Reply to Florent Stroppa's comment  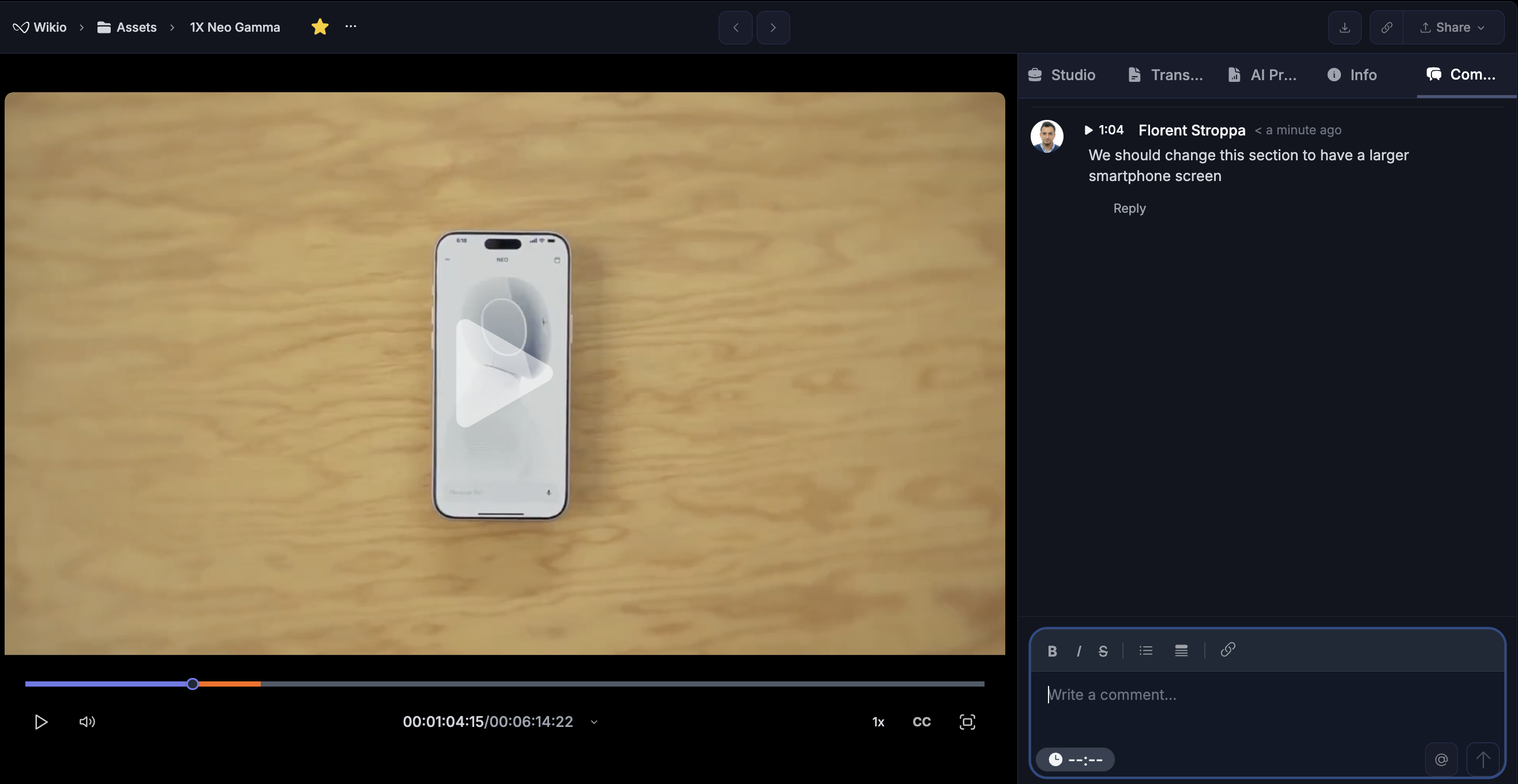pos(1129,209)
